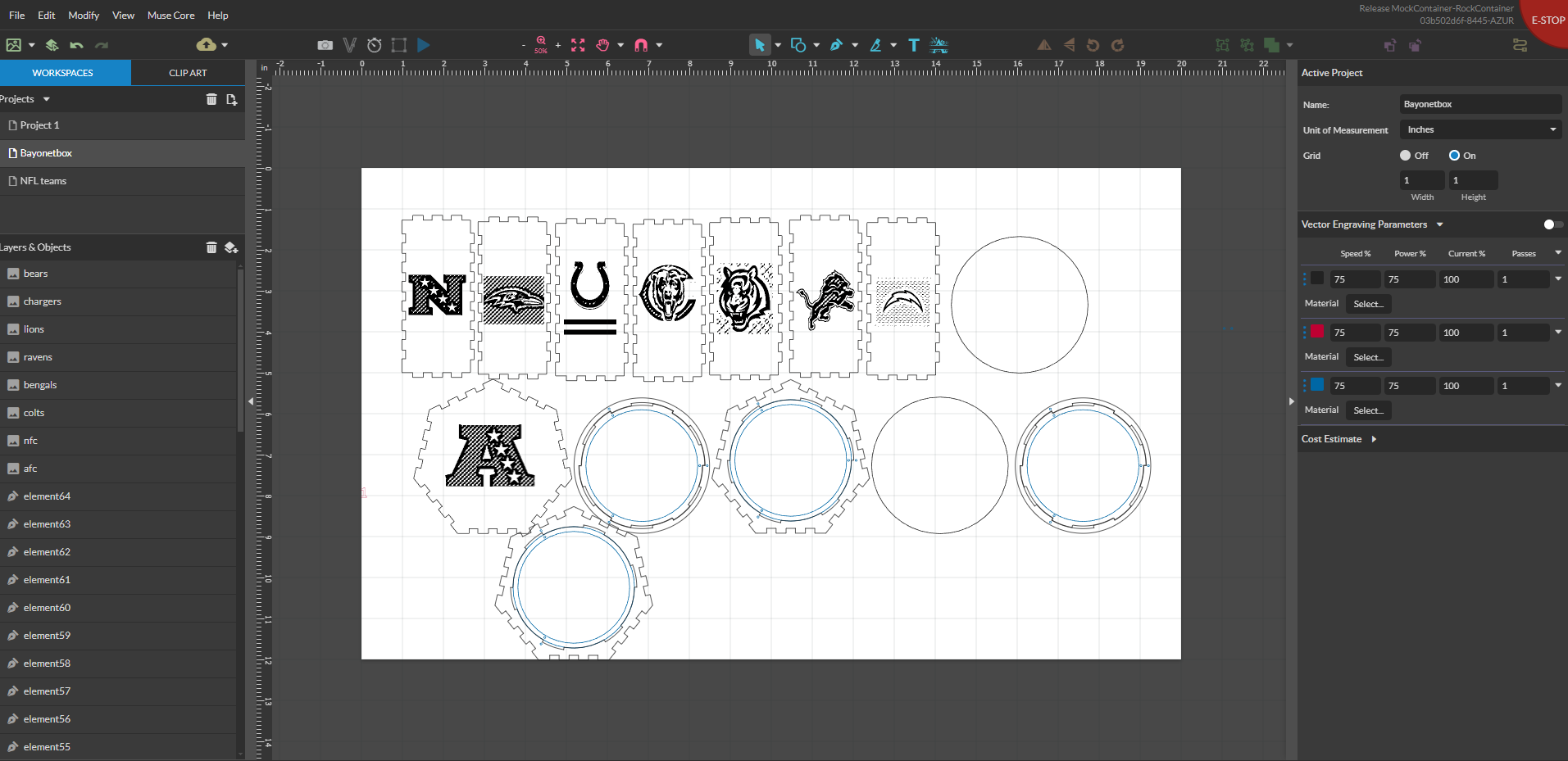1568x761 pixels.
Task: Open the Passes column header dropdown
Action: pos(1558,252)
